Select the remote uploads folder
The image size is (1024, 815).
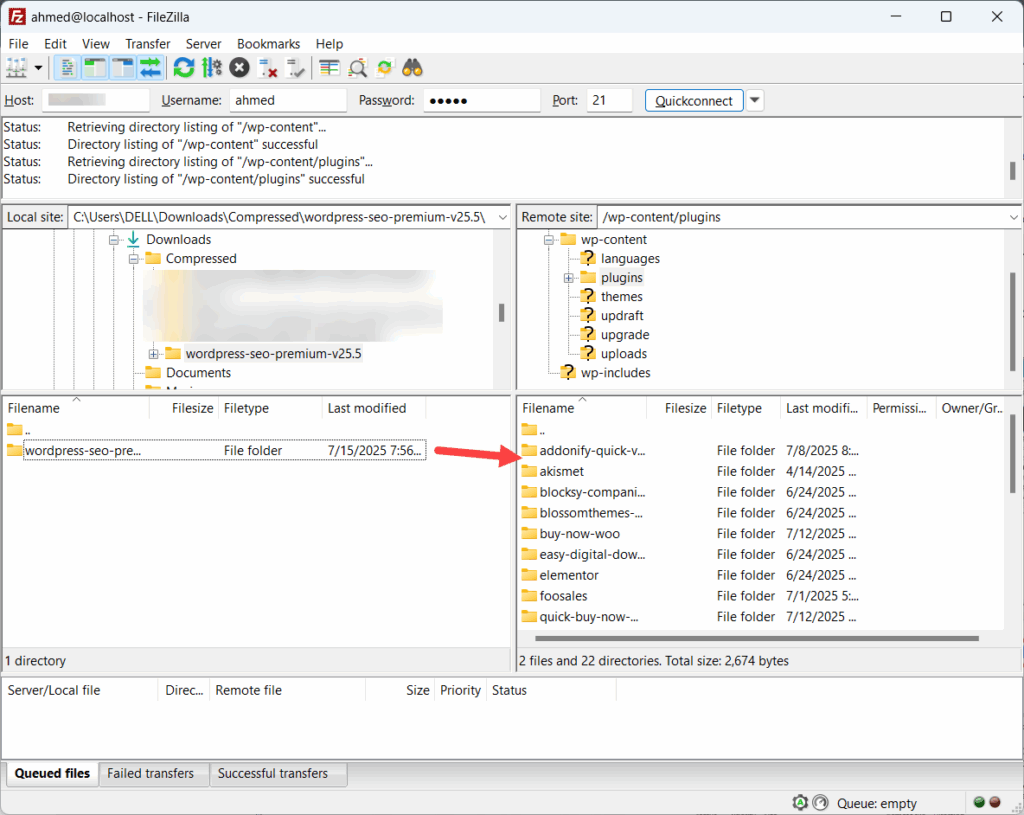point(624,354)
